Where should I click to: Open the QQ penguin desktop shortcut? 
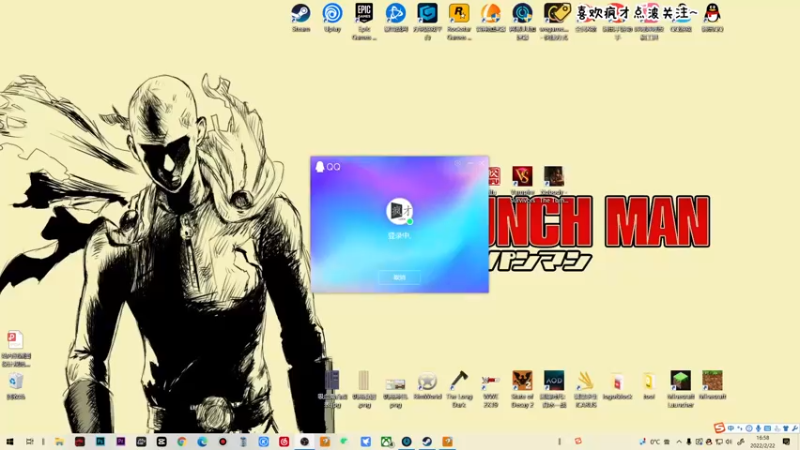click(x=712, y=17)
